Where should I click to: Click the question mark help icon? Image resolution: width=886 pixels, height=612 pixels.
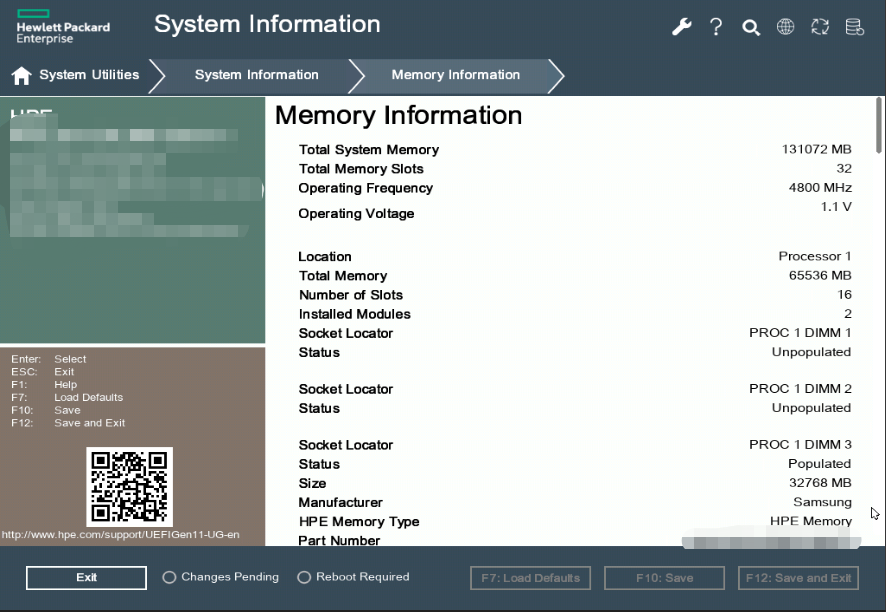[716, 27]
